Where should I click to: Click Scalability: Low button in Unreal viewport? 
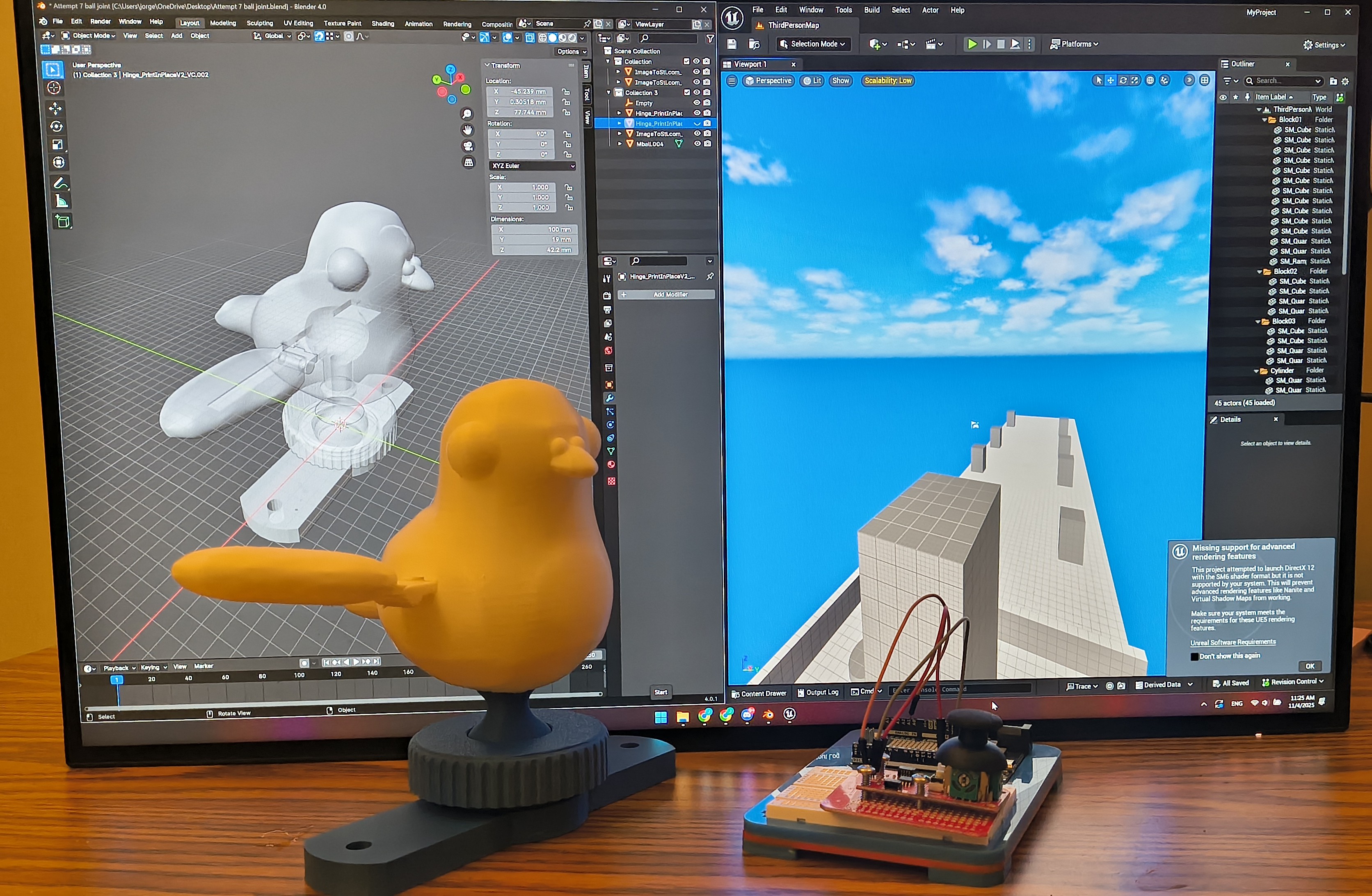888,81
